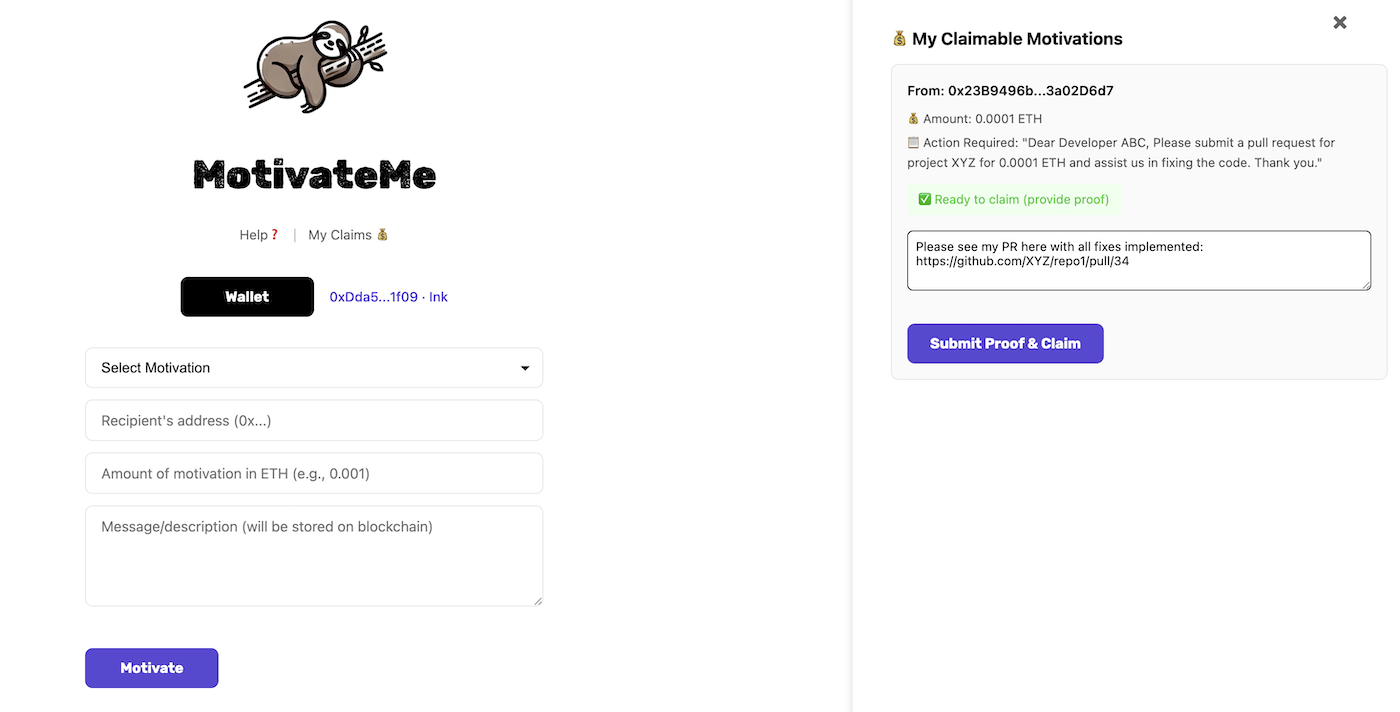Viewport: 1400px width, 712px height.
Task: Click the proof text box containing the PR link
Action: tap(1138, 261)
